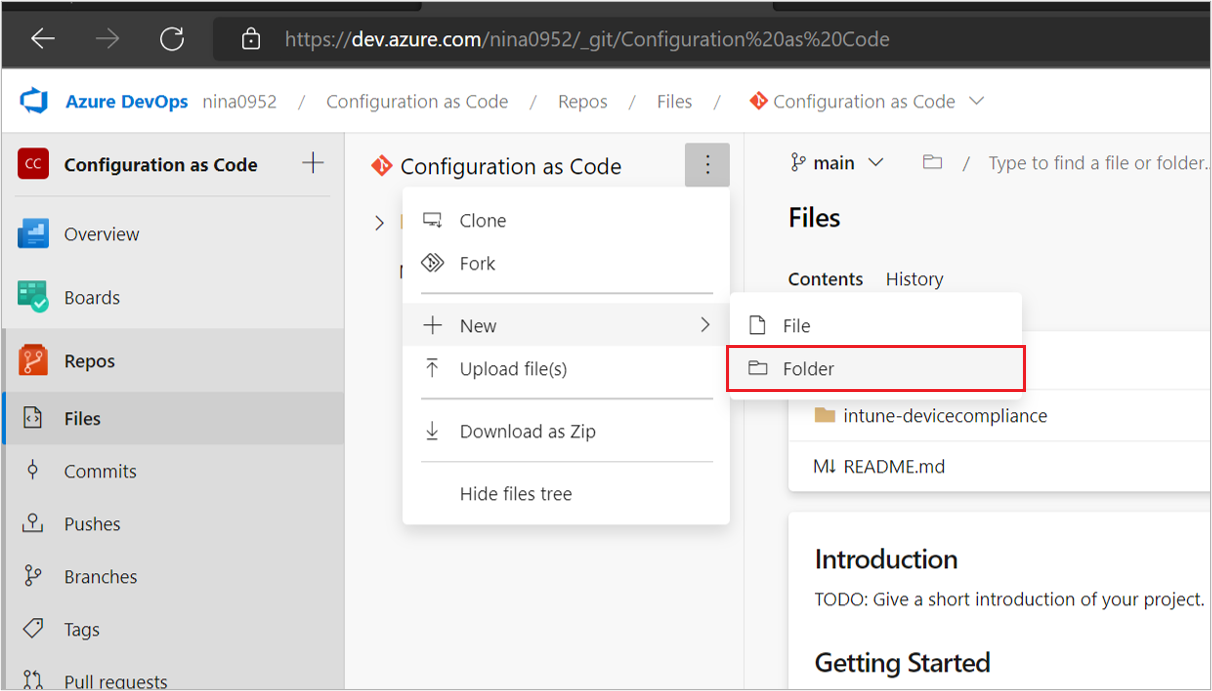
Task: Expand the repository dropdown in breadcrumb
Action: 977,101
